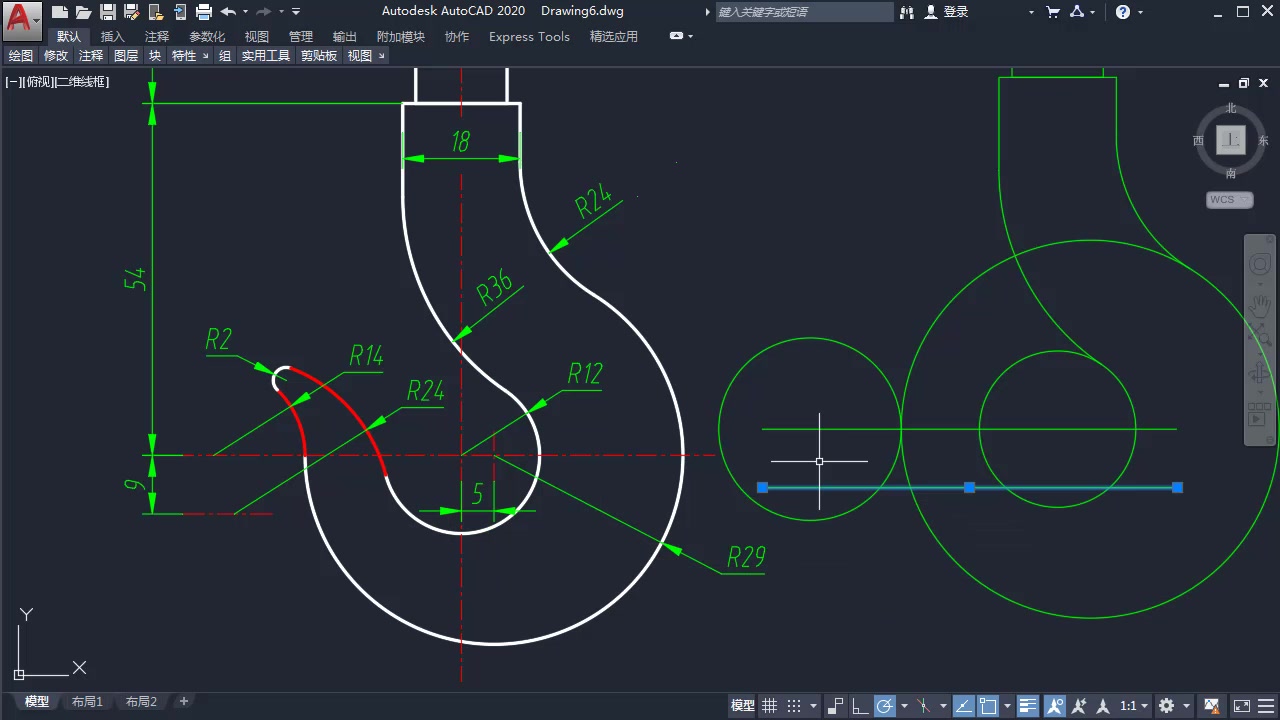Screen dimensions: 1280x720
Task: Click the 登录 sign-in button
Action: pos(946,12)
